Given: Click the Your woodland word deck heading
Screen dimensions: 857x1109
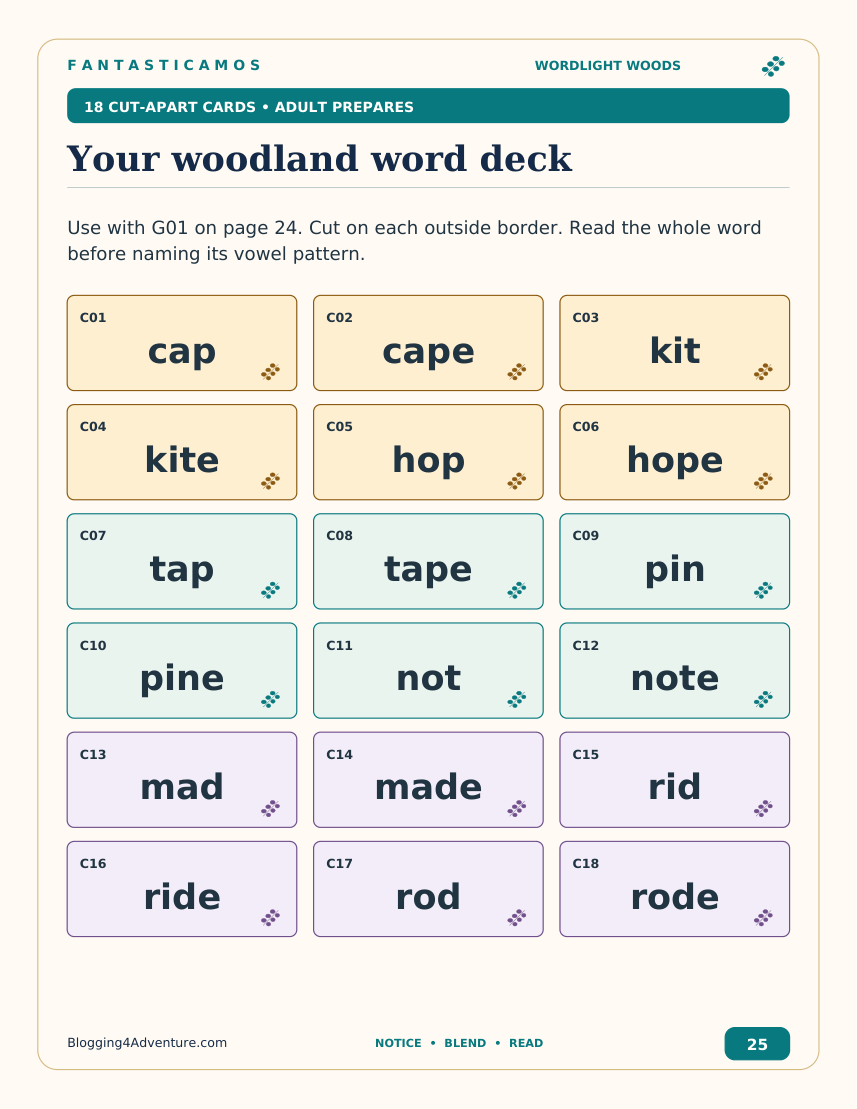Looking at the screenshot, I should click(319, 158).
